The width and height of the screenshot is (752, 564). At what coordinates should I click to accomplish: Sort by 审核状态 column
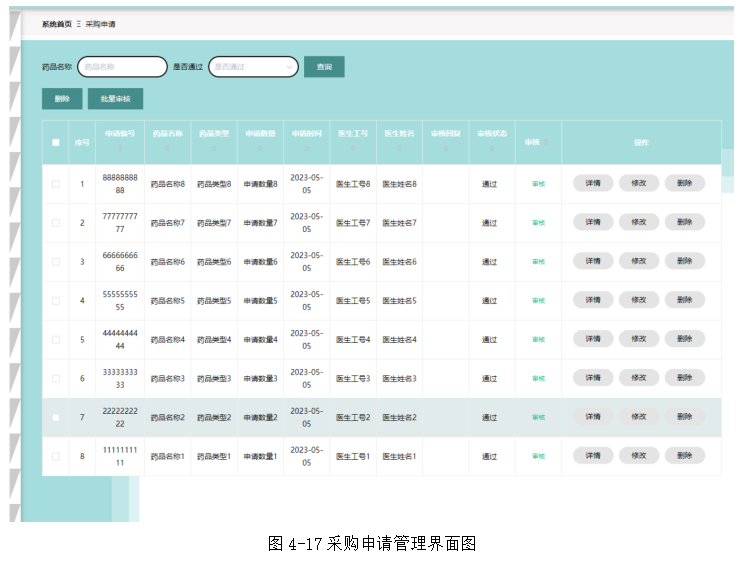(x=492, y=149)
